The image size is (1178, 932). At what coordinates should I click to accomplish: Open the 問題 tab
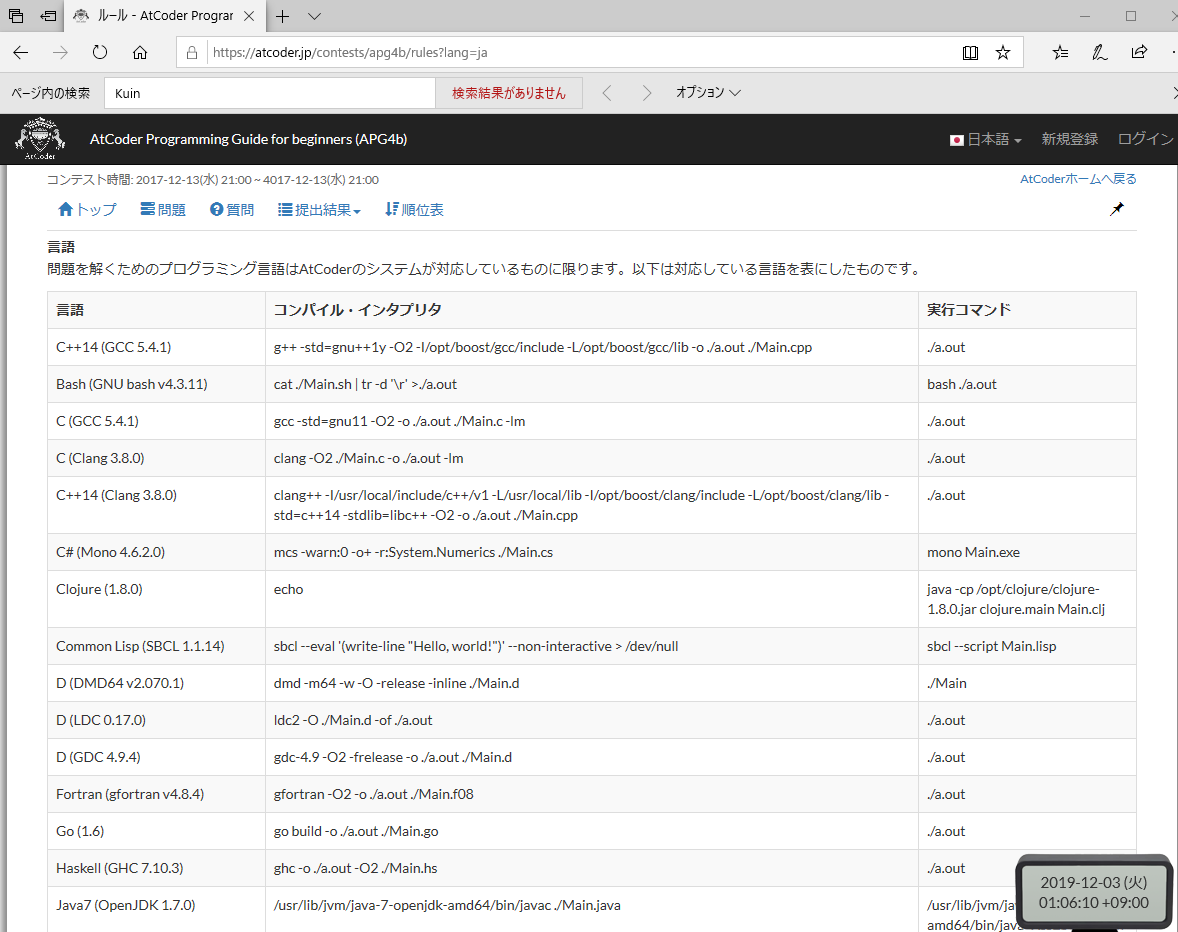163,210
